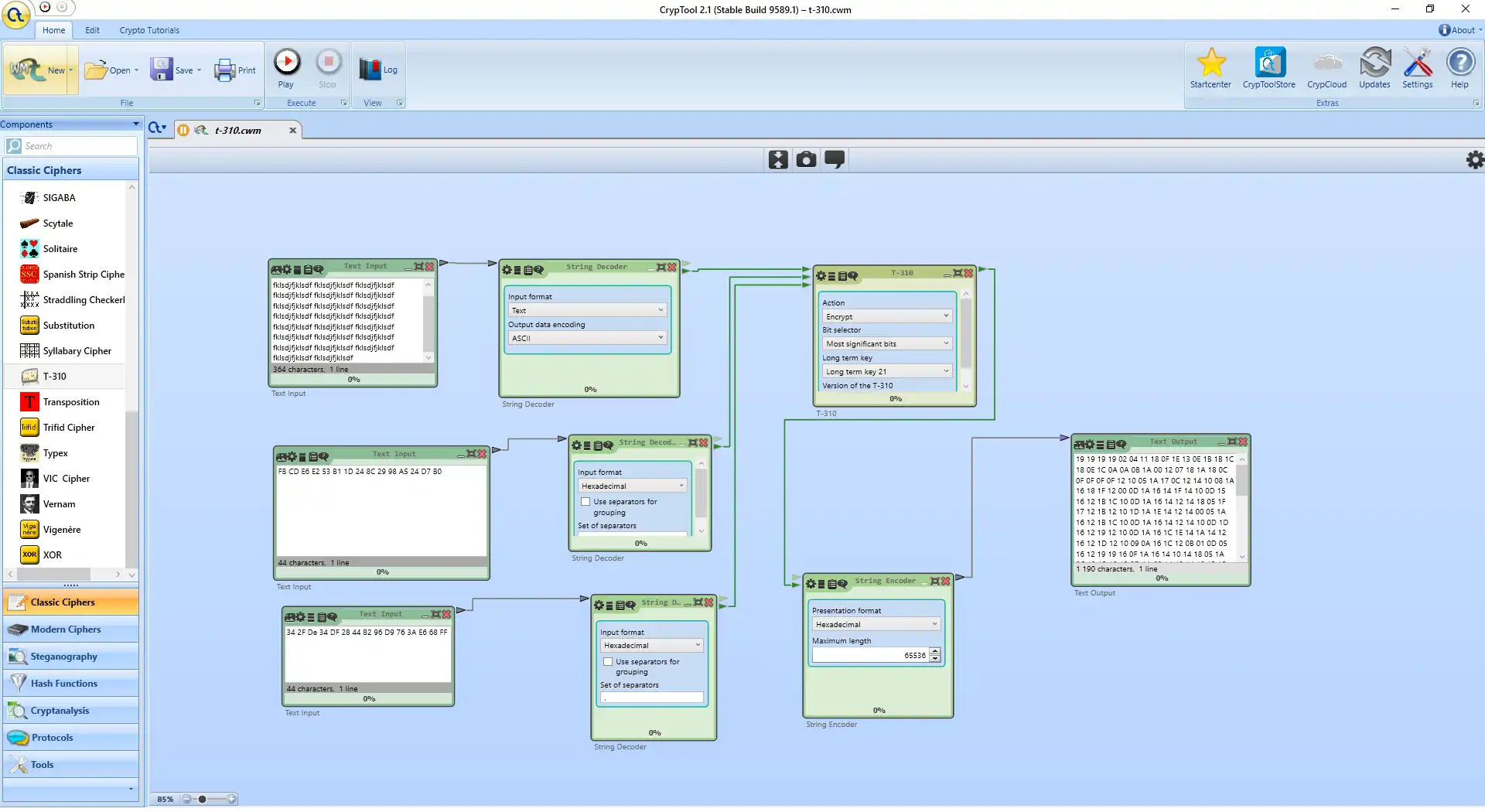Increase the Maximum length stepper

coord(935,652)
